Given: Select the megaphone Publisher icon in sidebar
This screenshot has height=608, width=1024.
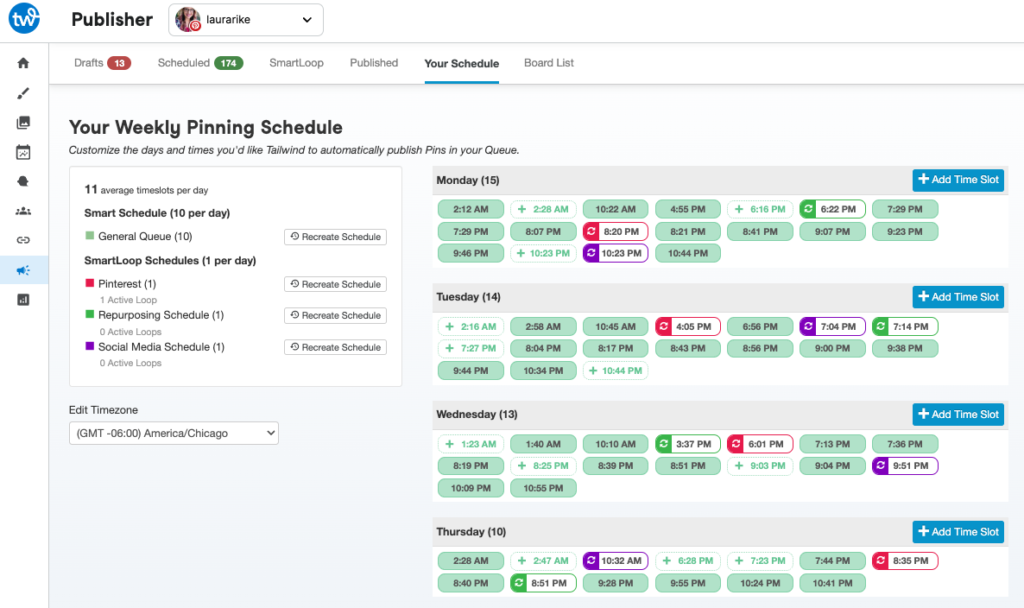Looking at the screenshot, I should (24, 270).
